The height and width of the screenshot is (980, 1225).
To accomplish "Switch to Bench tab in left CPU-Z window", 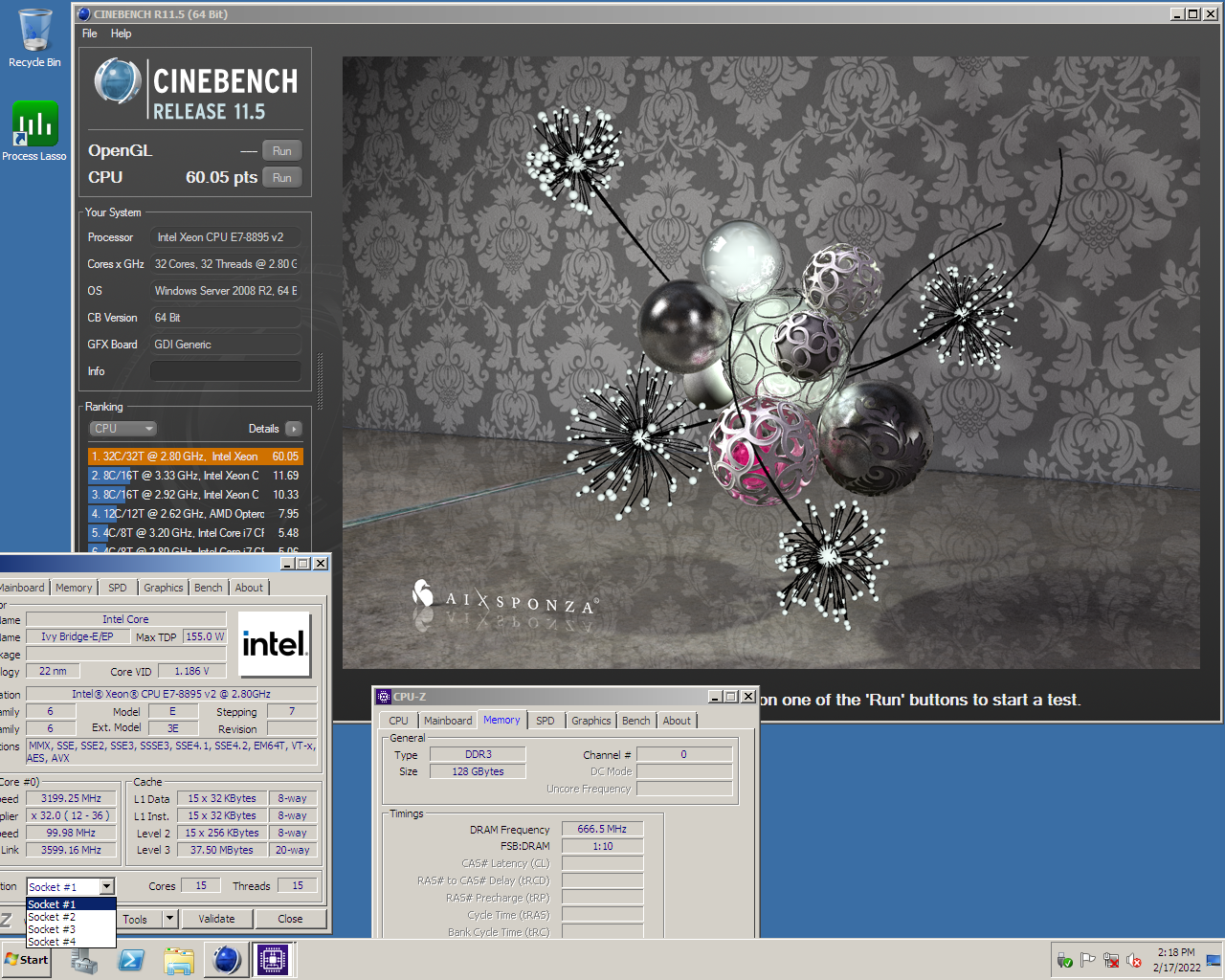I will (x=208, y=588).
